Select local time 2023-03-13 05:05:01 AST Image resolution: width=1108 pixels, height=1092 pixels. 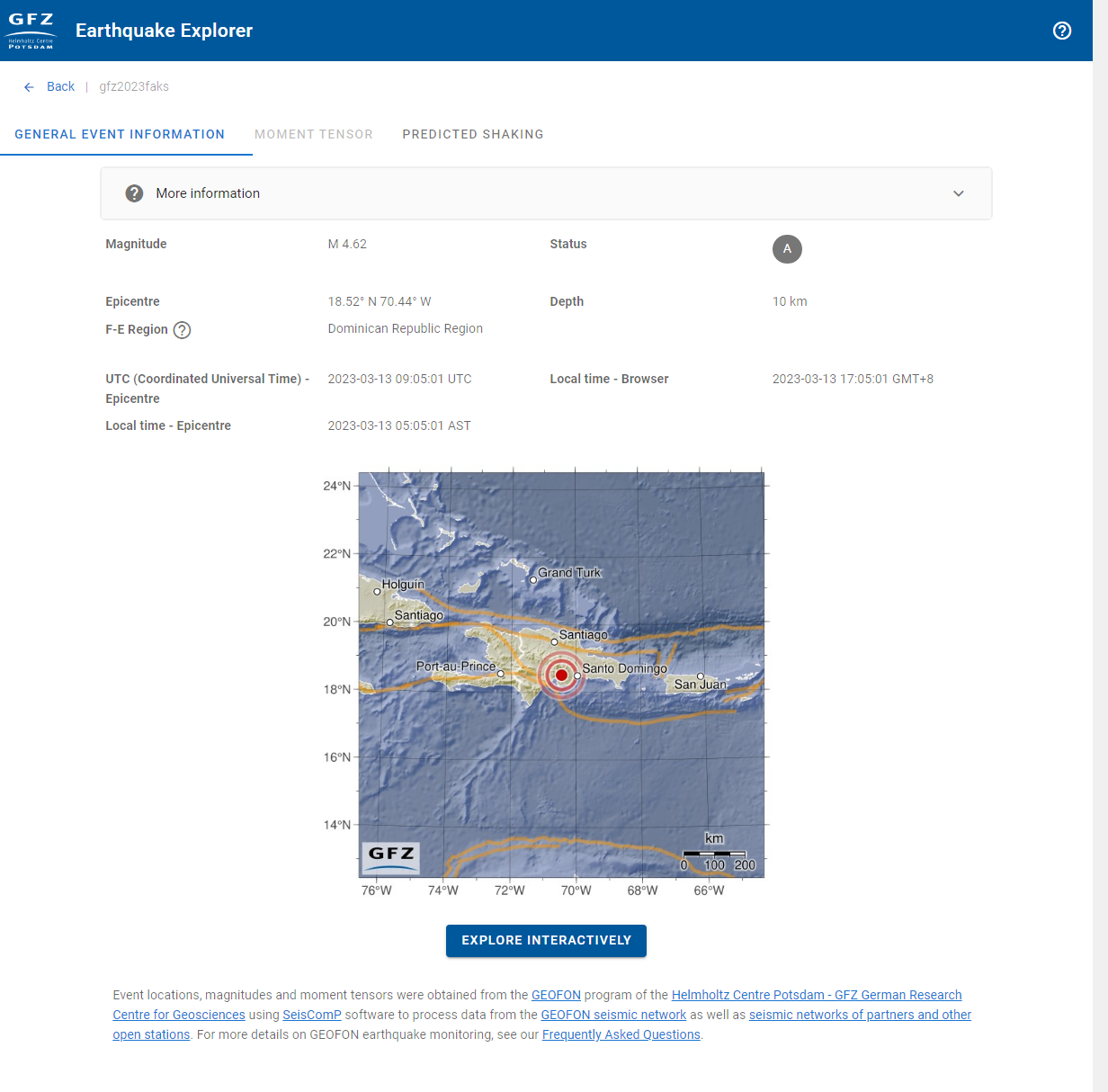399,425
